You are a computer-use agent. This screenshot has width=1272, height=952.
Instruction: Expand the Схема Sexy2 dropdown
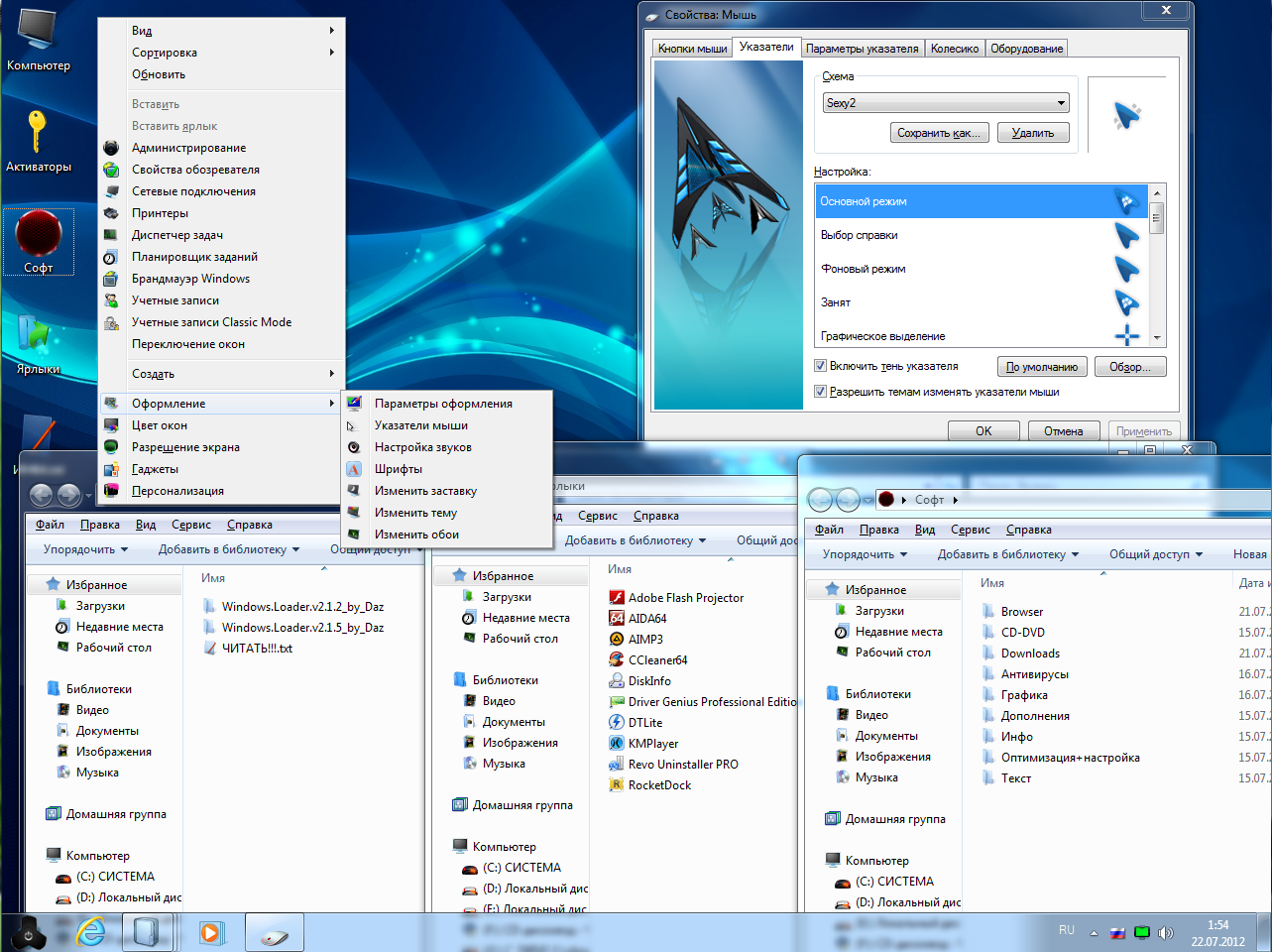(x=1061, y=102)
